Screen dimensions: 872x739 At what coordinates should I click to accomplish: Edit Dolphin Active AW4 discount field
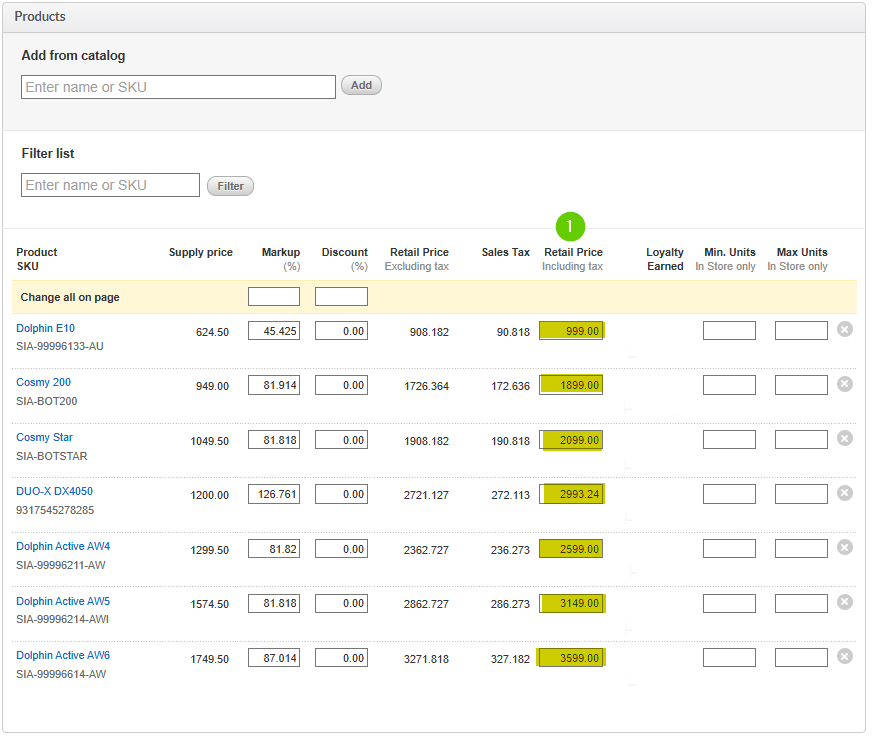click(x=341, y=549)
